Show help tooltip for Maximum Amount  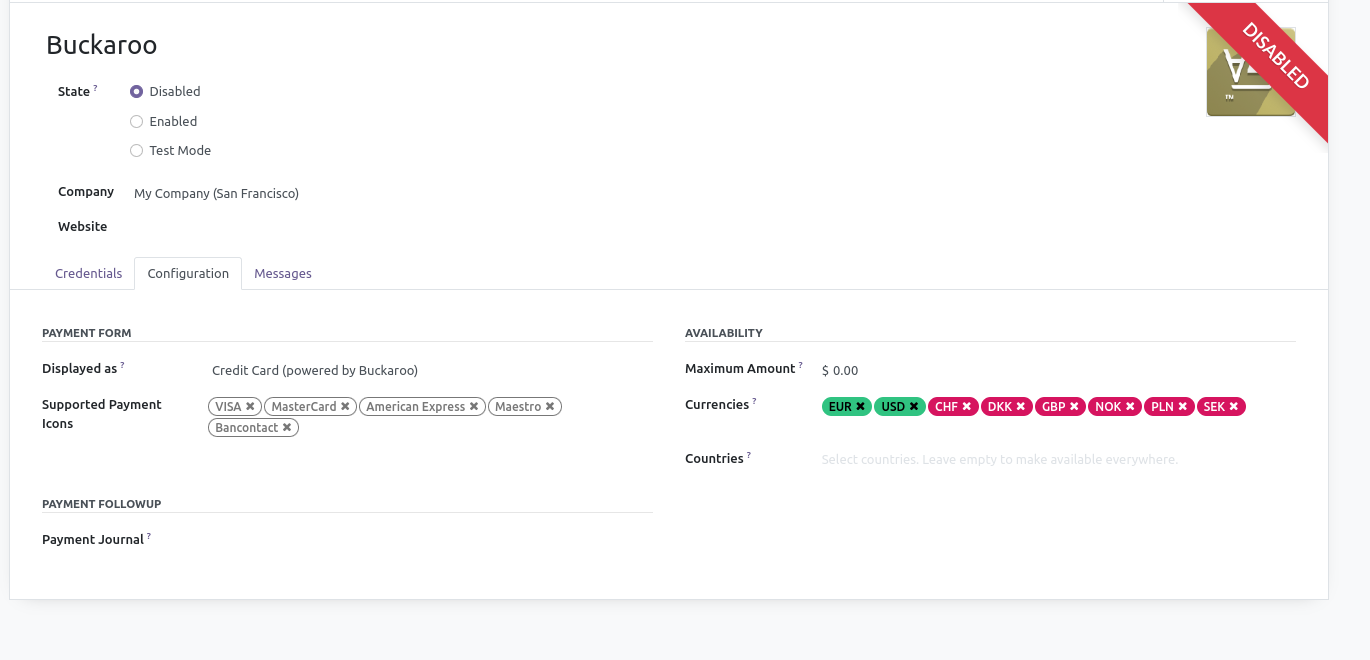click(801, 365)
